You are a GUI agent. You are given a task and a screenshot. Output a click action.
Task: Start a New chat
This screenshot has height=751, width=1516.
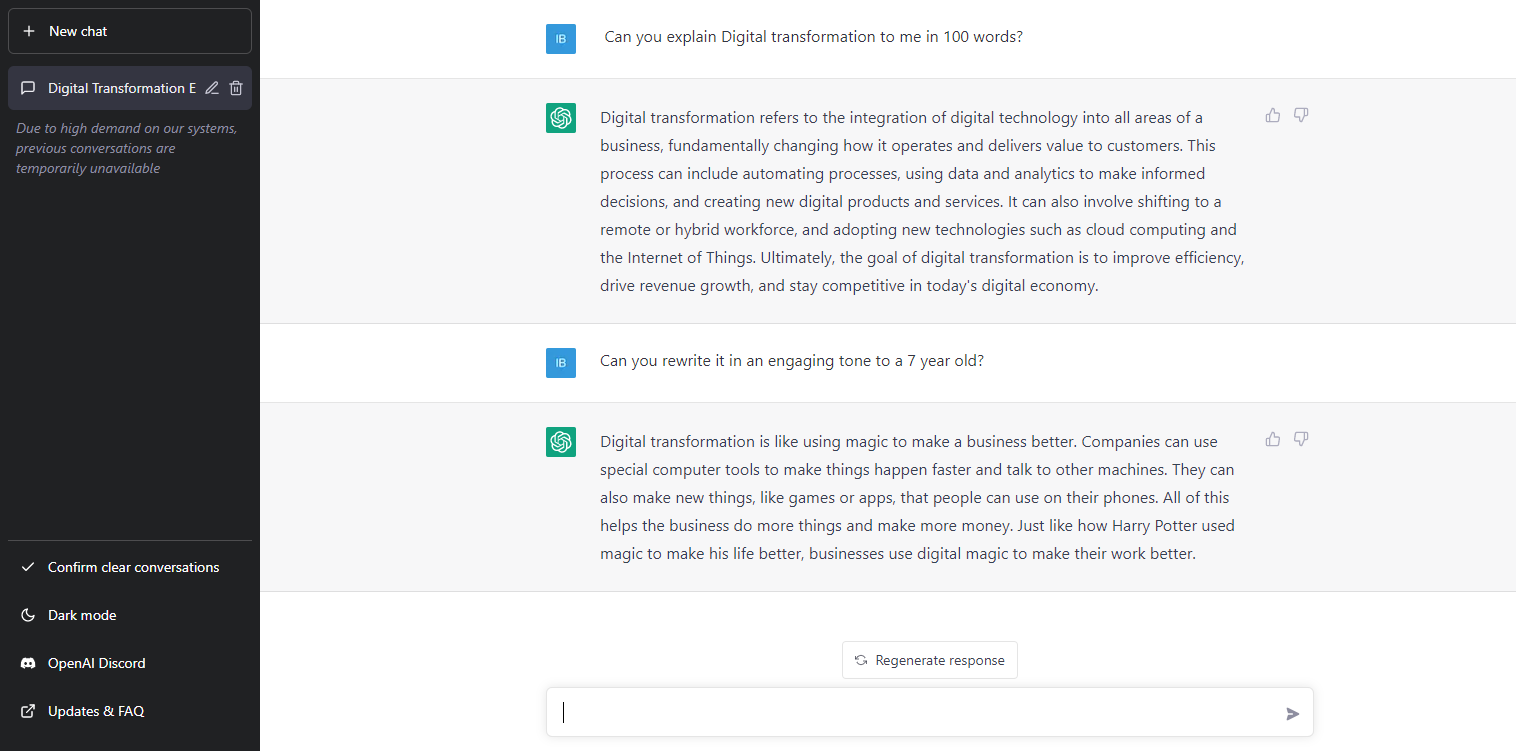tap(130, 31)
